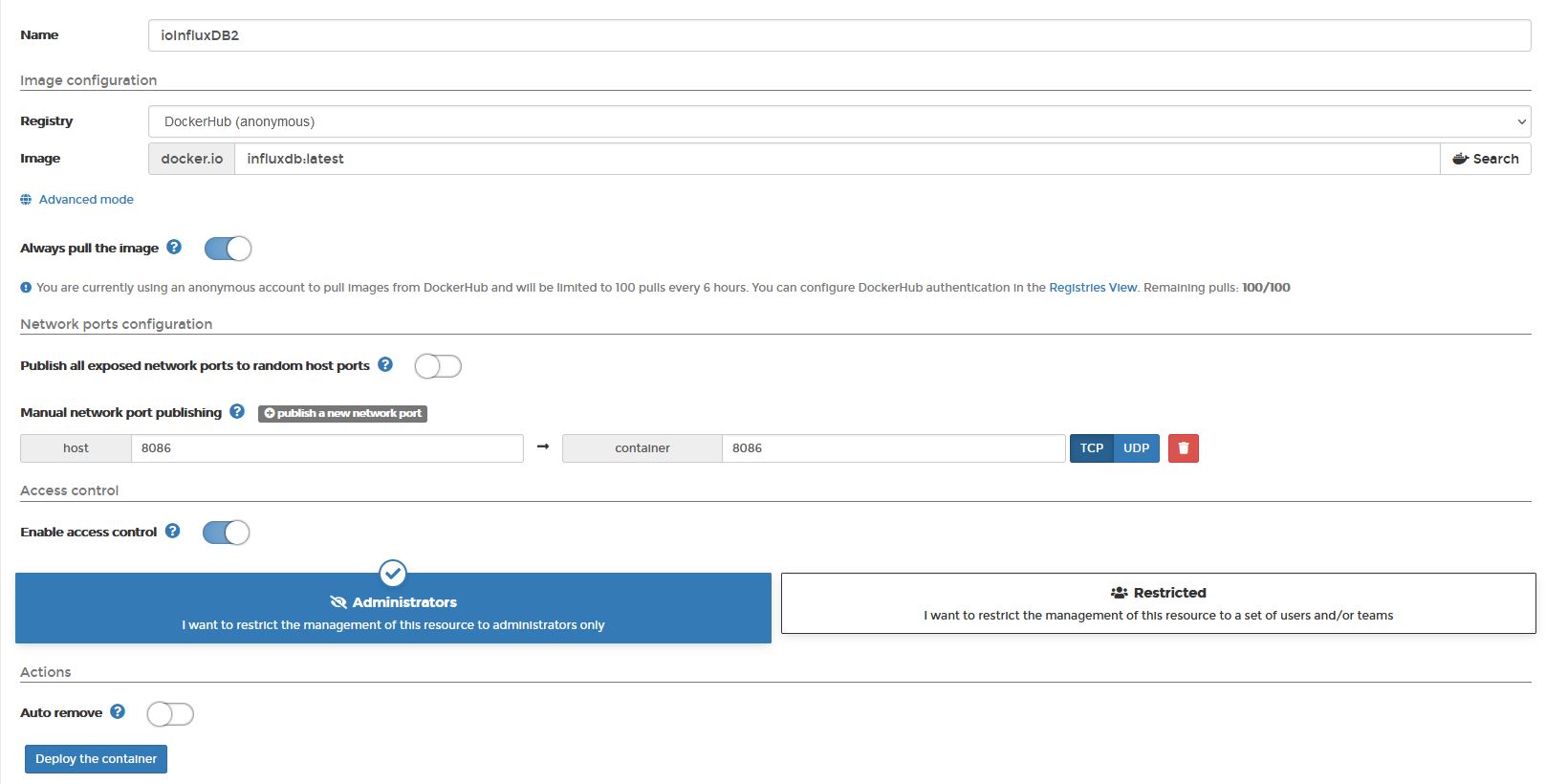This screenshot has height=784, width=1546.
Task: Click help icon next to Auto remove
Action: pos(118,711)
